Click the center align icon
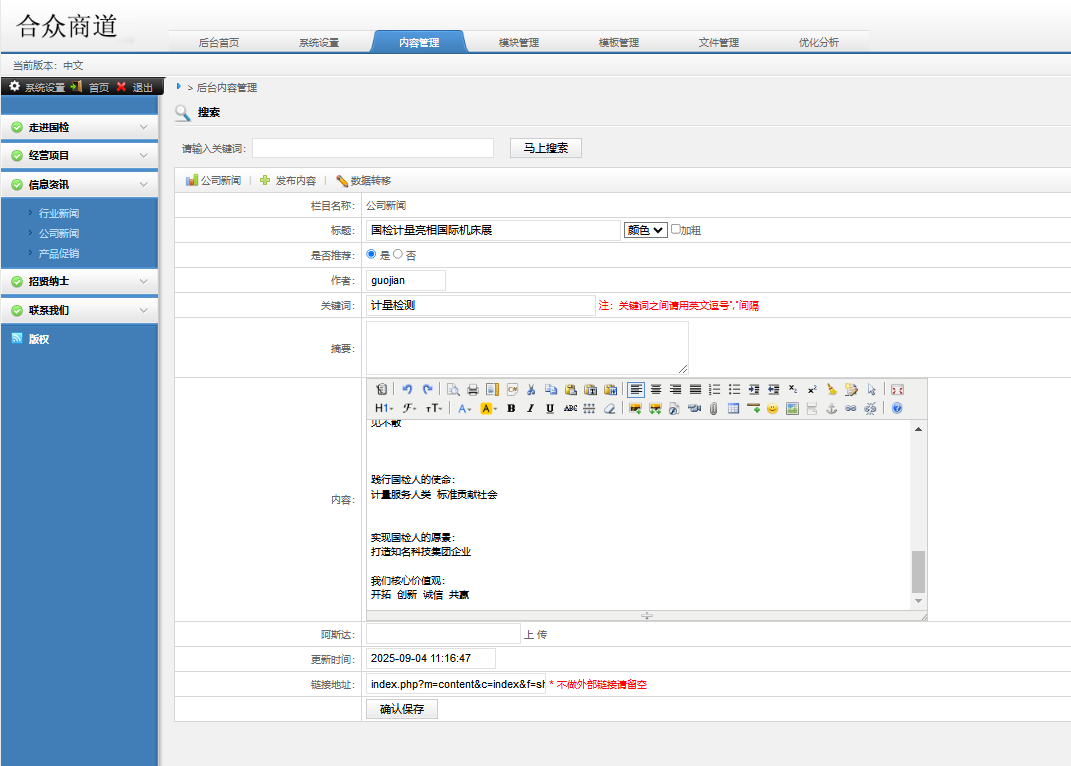The width and height of the screenshot is (1071, 766). pos(656,389)
